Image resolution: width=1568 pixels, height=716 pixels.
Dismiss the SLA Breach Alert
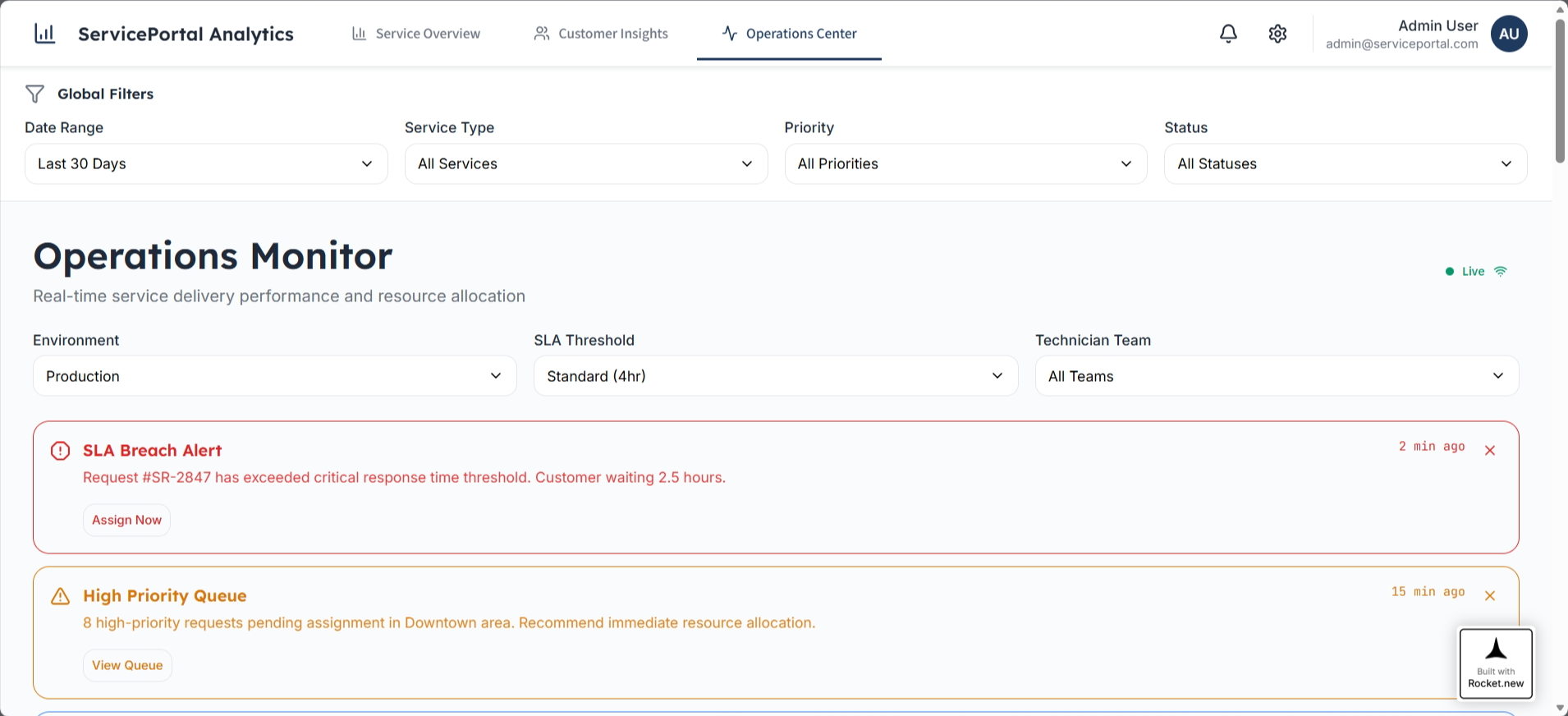pos(1490,450)
